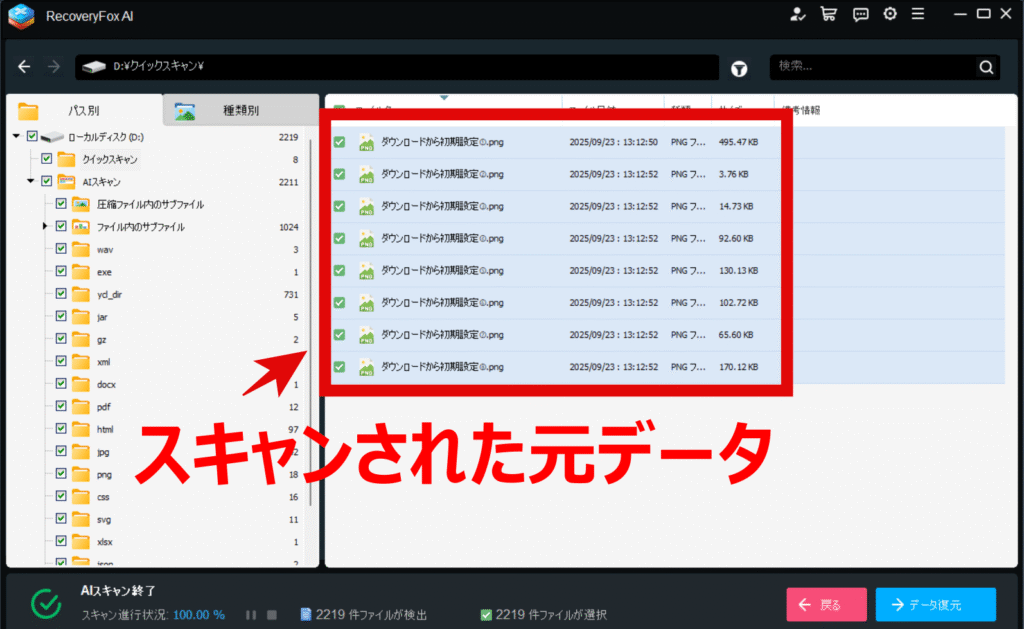Collapse the ローカルディスク (D:) tree node
Screen dimensions: 1024x629
coord(17,136)
